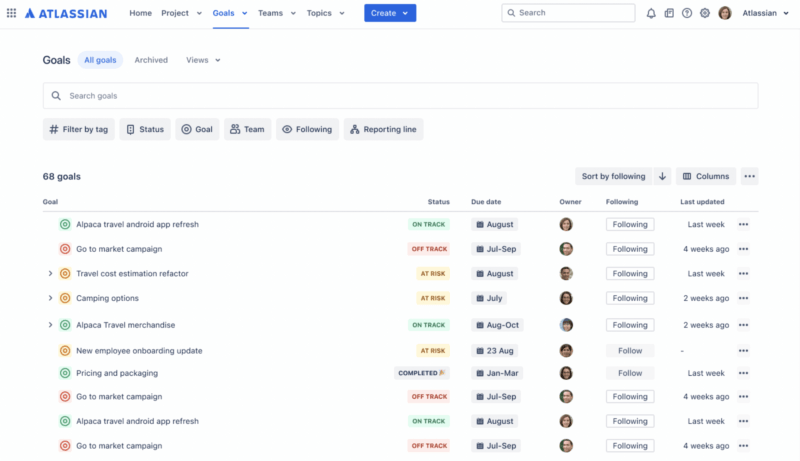The width and height of the screenshot is (800, 461).
Task: Click the COMPLETED status badge
Action: coord(421,373)
